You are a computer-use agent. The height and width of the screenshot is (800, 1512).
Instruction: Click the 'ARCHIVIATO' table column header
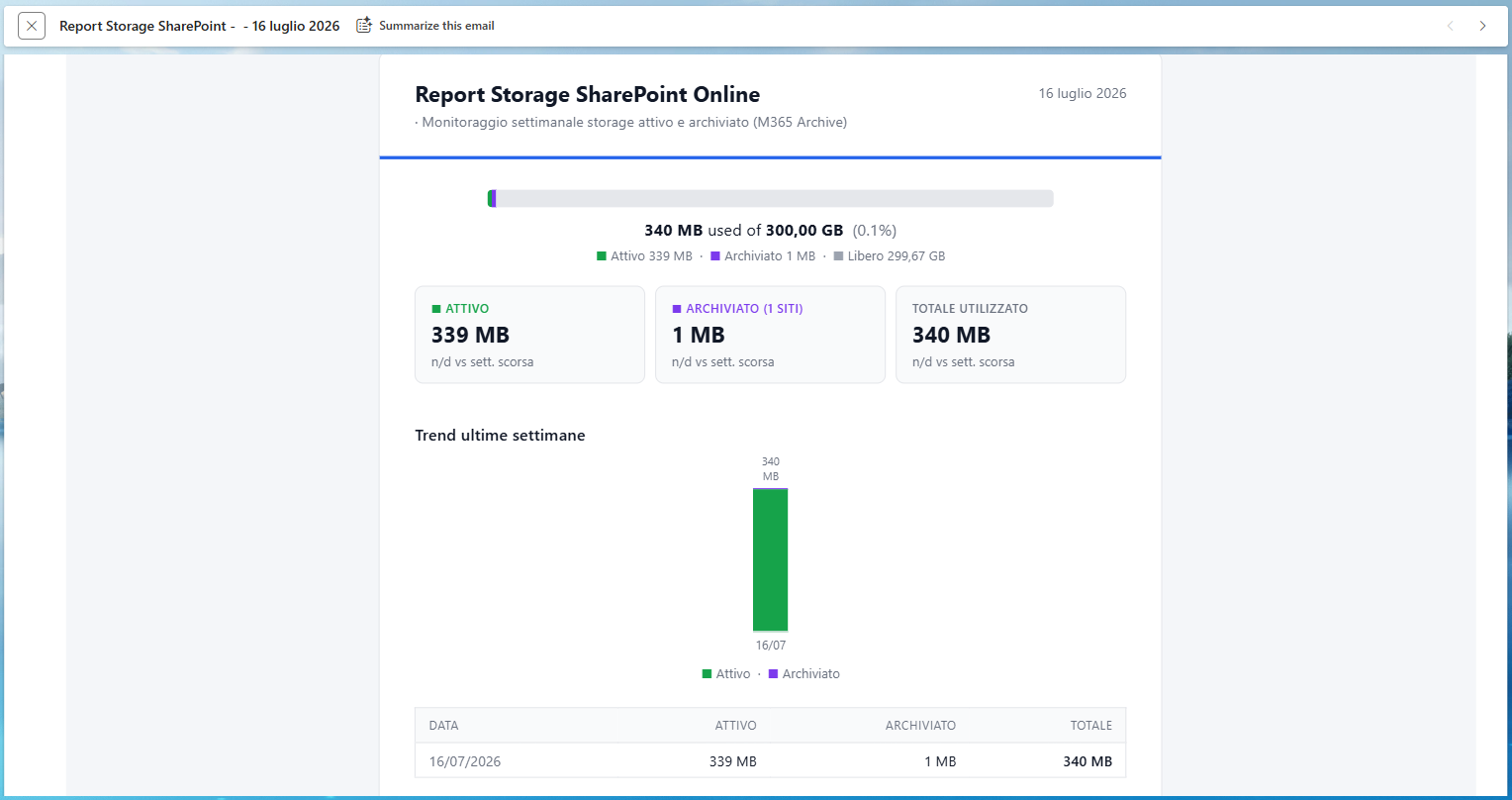[x=920, y=726]
